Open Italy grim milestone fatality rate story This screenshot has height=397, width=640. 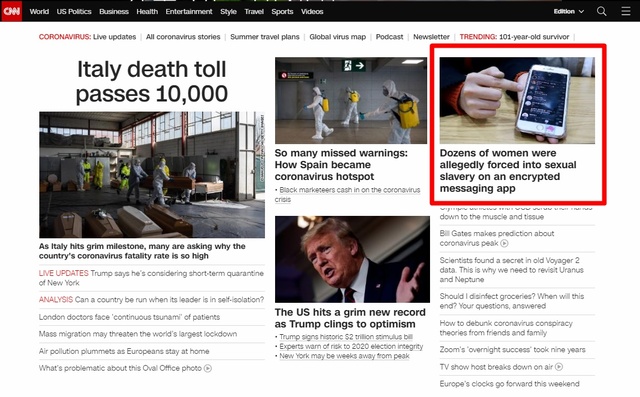coord(142,251)
